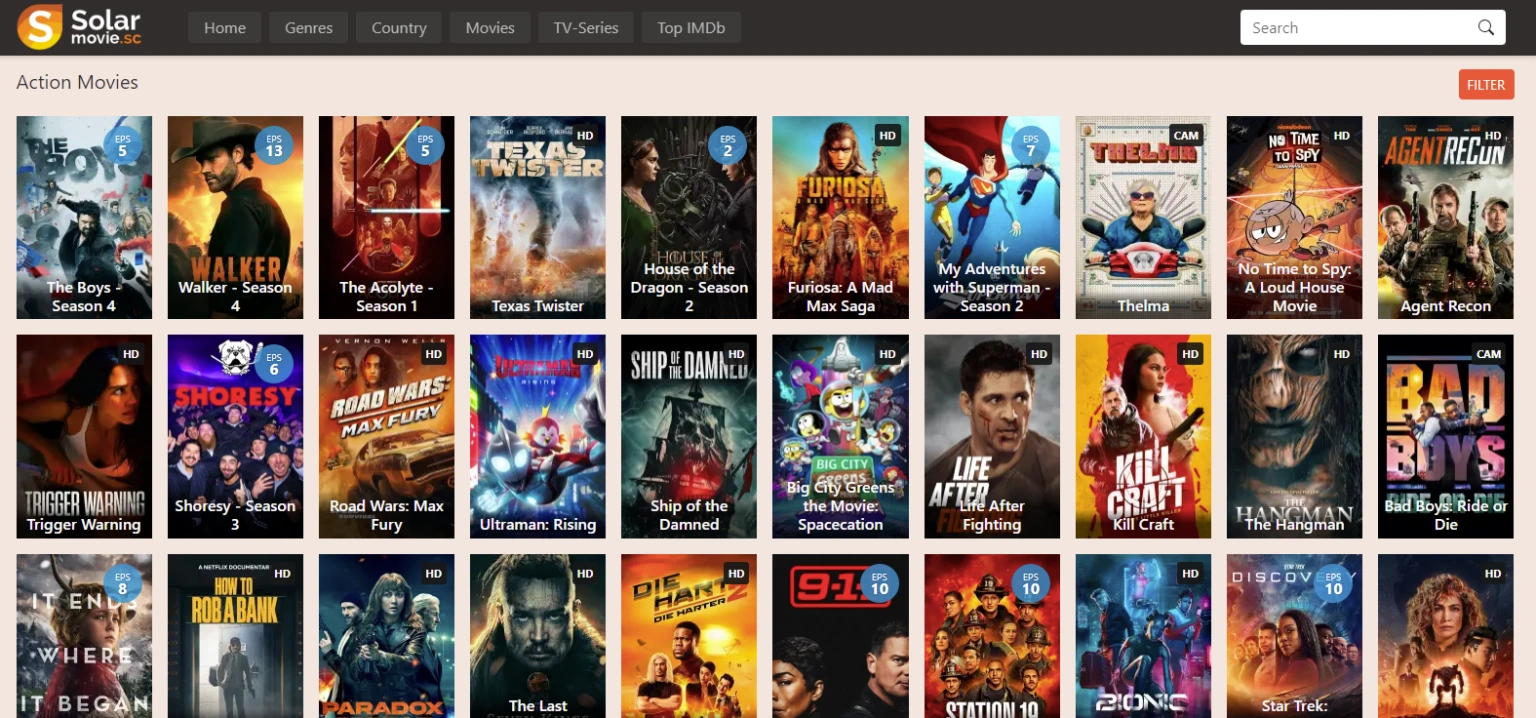The image size is (1536, 718).
Task: Go to the Home page tab
Action: pos(225,28)
